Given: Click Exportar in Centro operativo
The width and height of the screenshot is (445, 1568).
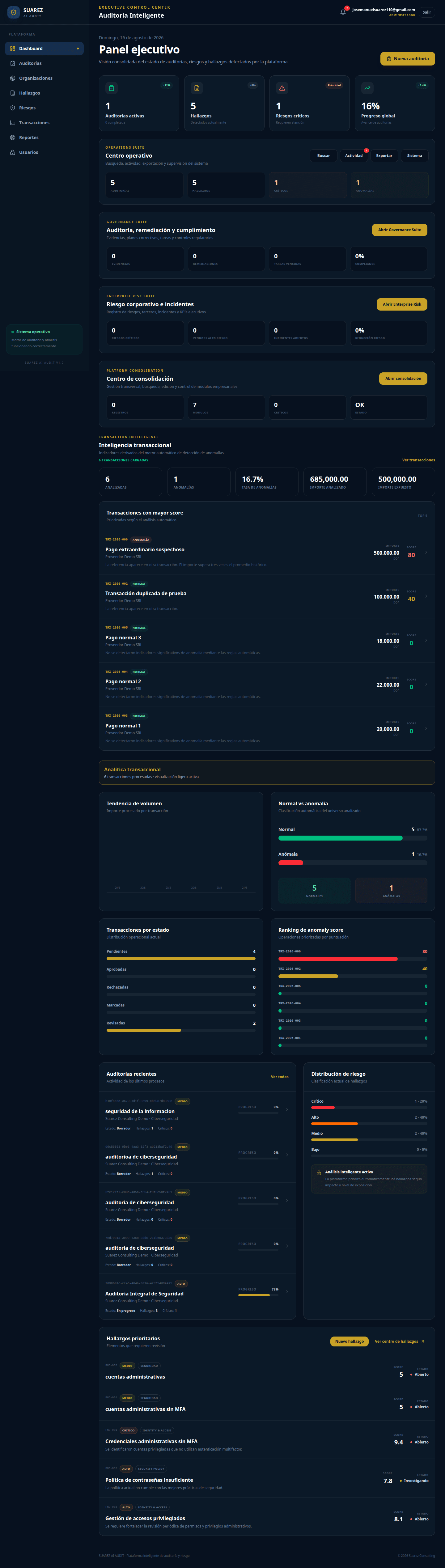Looking at the screenshot, I should 384,156.
